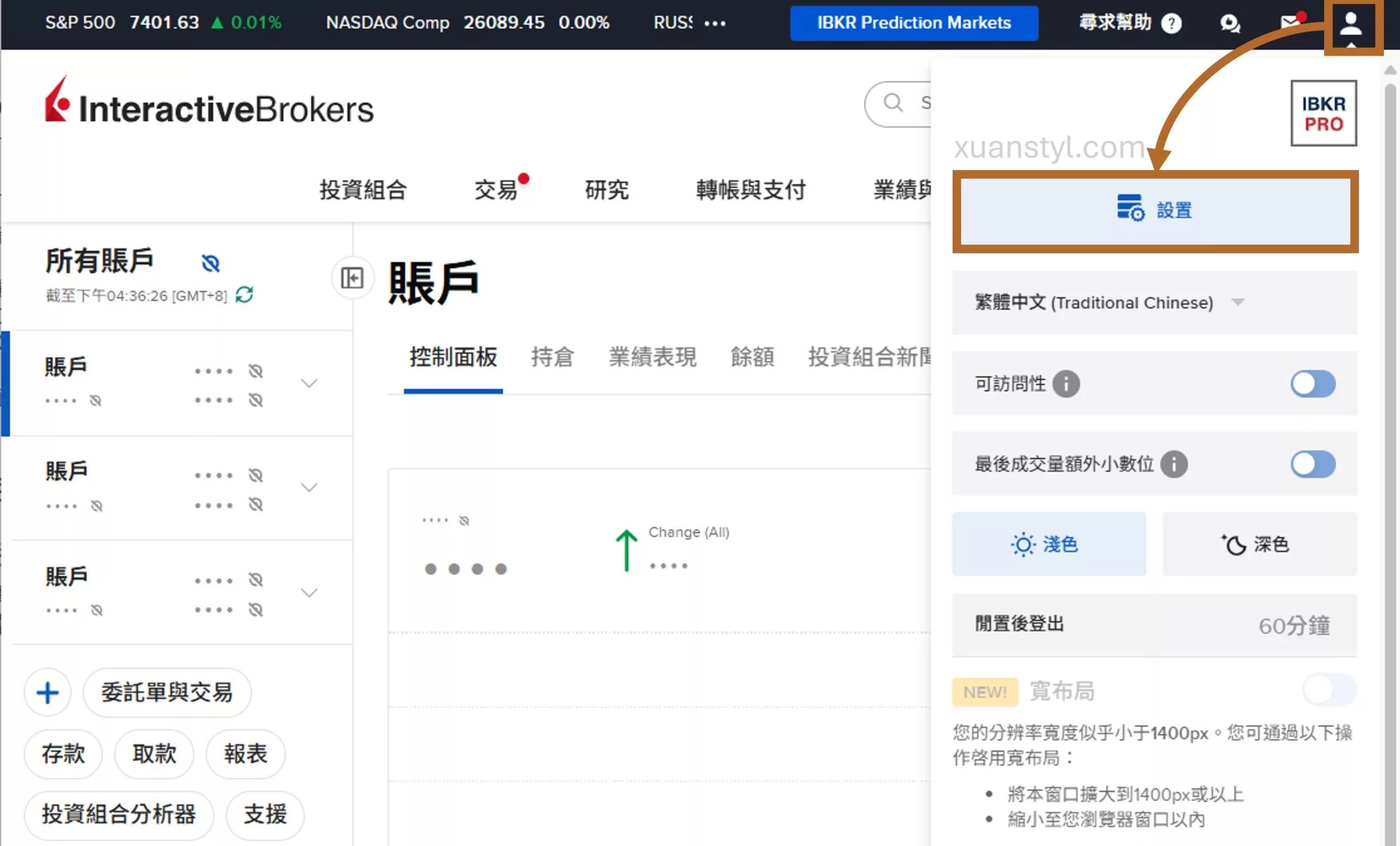This screenshot has width=1400, height=846.
Task: Select the 所有賬戶 heading
Action: pos(99,261)
